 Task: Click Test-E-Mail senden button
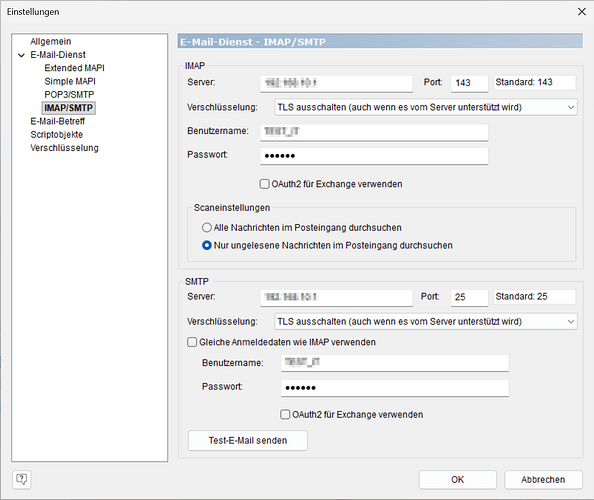coord(248,441)
